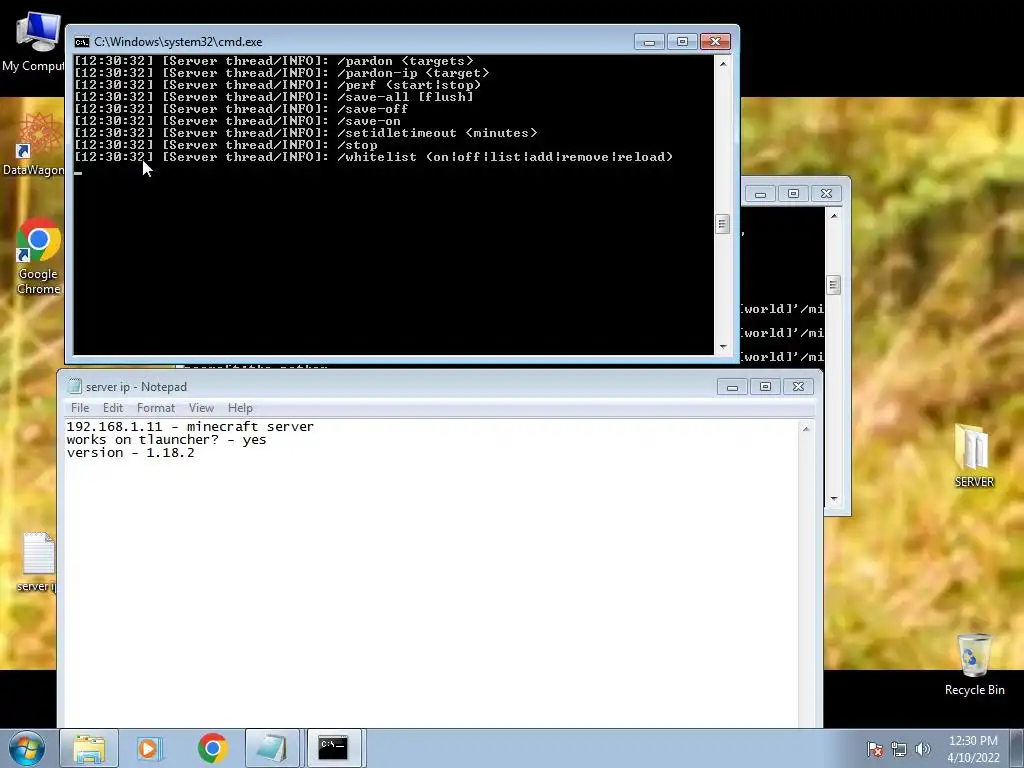
Task: Click the '/save-off' console output line
Action: [242, 109]
